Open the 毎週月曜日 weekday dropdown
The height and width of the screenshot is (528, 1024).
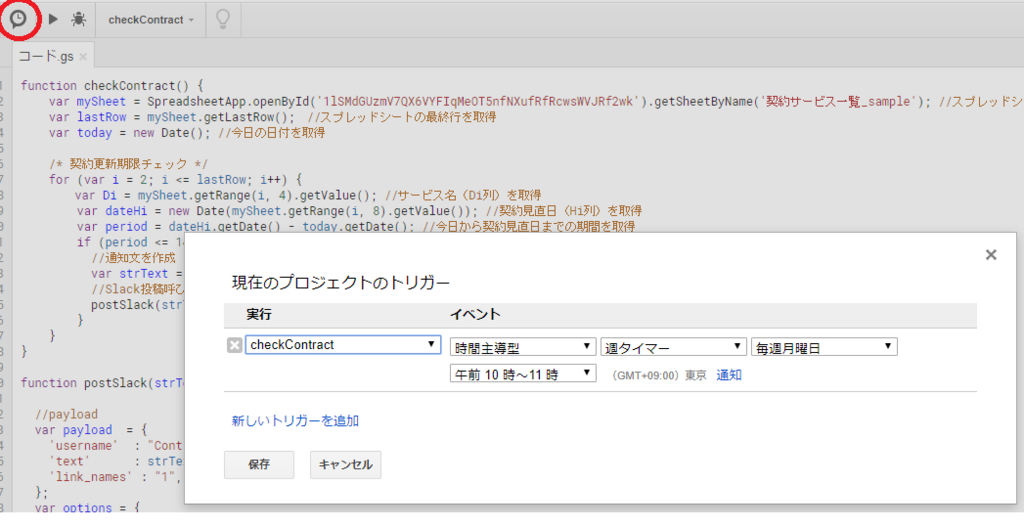(x=824, y=346)
